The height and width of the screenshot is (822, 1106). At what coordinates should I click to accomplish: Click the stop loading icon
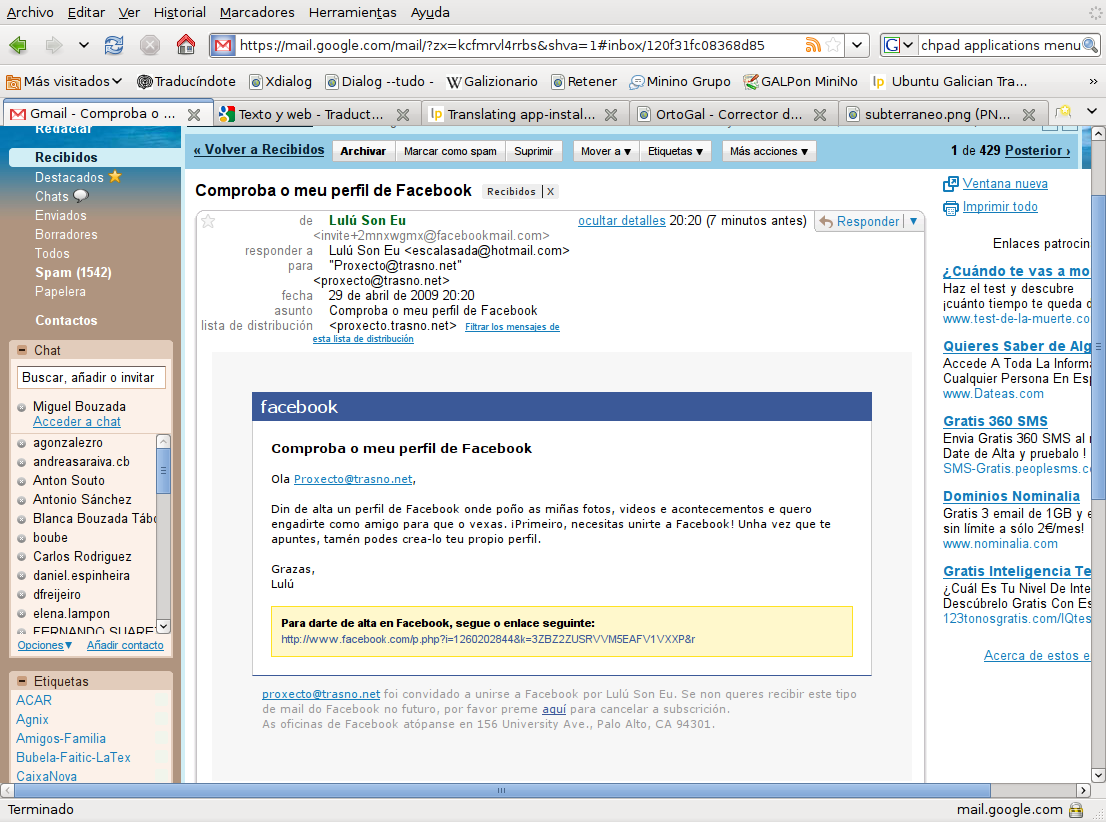pos(150,46)
